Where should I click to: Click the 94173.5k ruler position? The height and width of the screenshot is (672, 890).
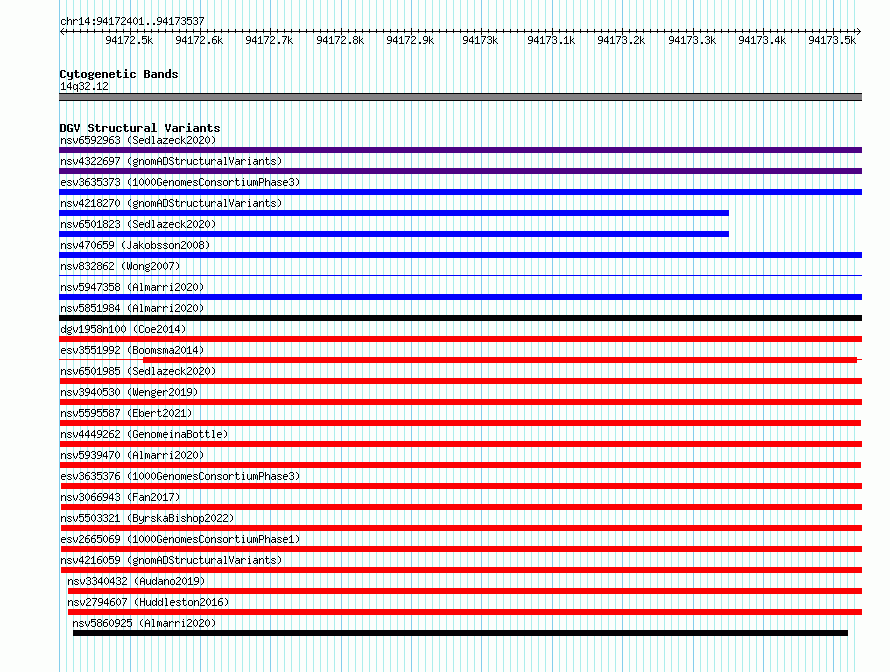[832, 40]
